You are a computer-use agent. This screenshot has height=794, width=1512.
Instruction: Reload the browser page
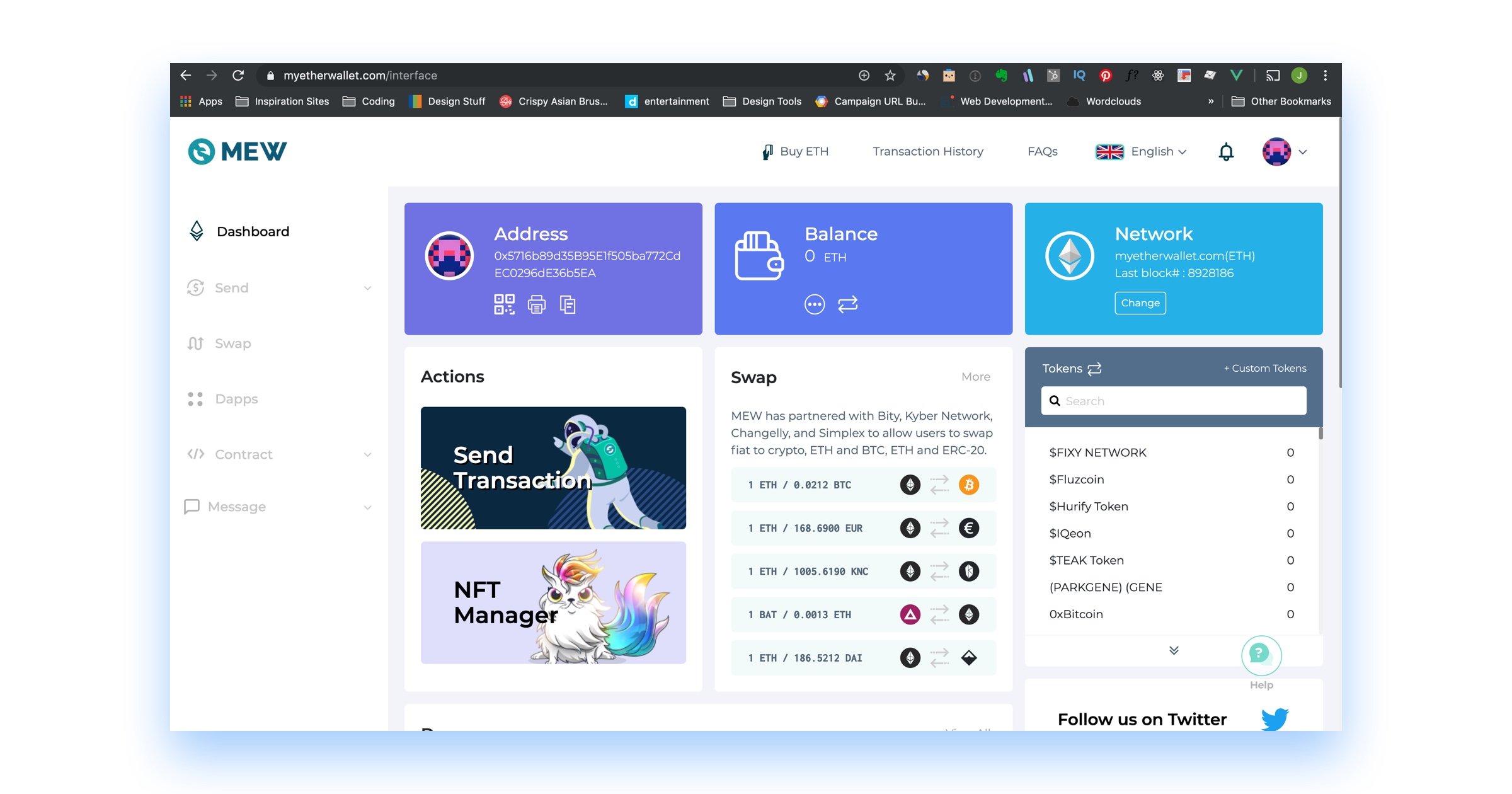[238, 76]
